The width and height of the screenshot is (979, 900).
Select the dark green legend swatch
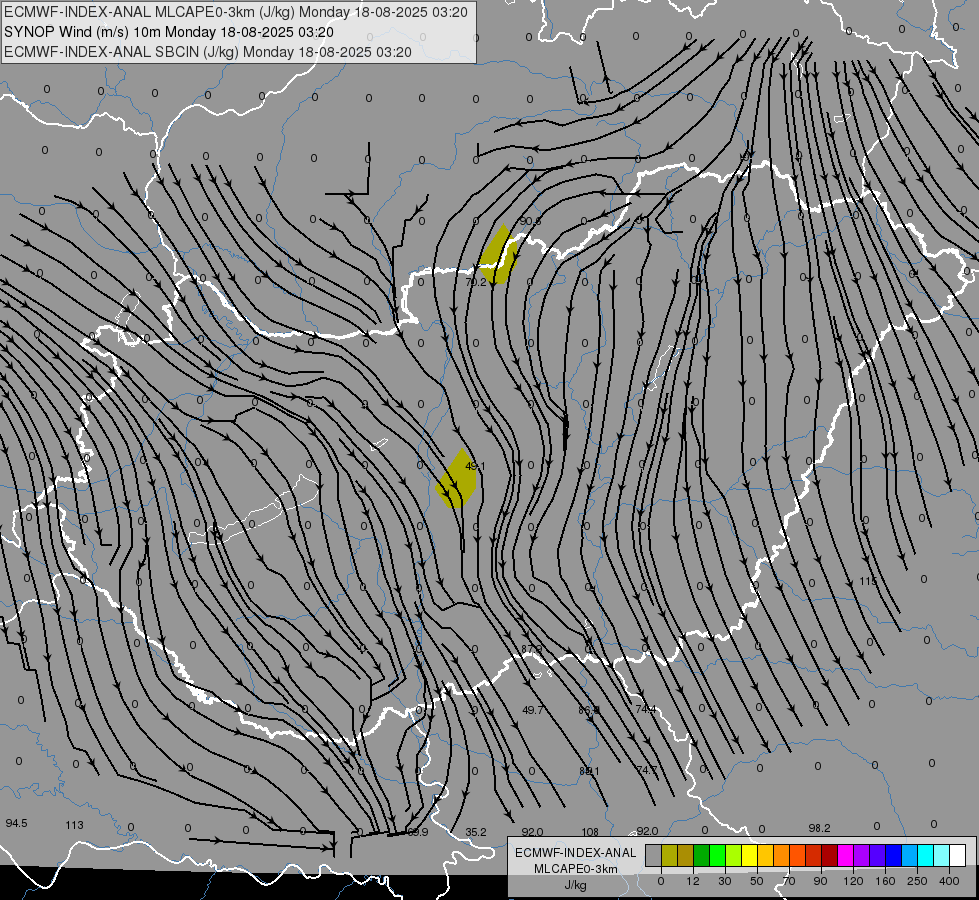click(x=701, y=855)
